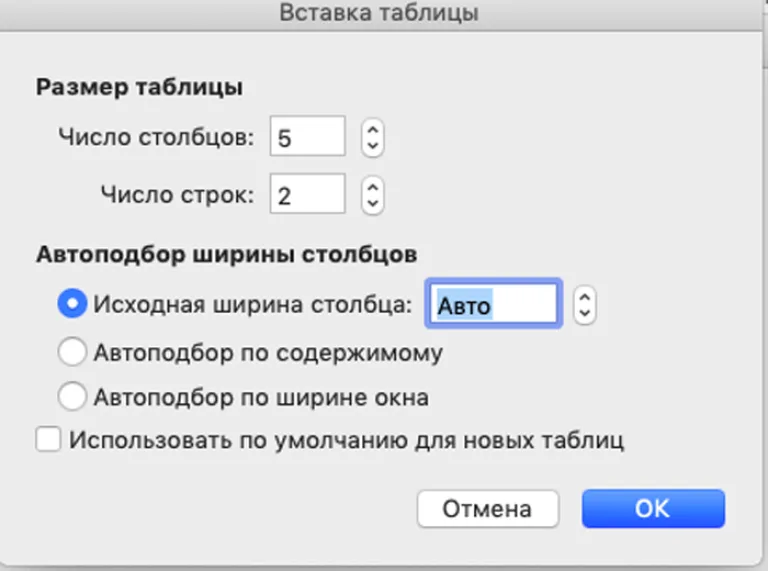
Task: Click the Число столбцов label
Action: point(156,137)
